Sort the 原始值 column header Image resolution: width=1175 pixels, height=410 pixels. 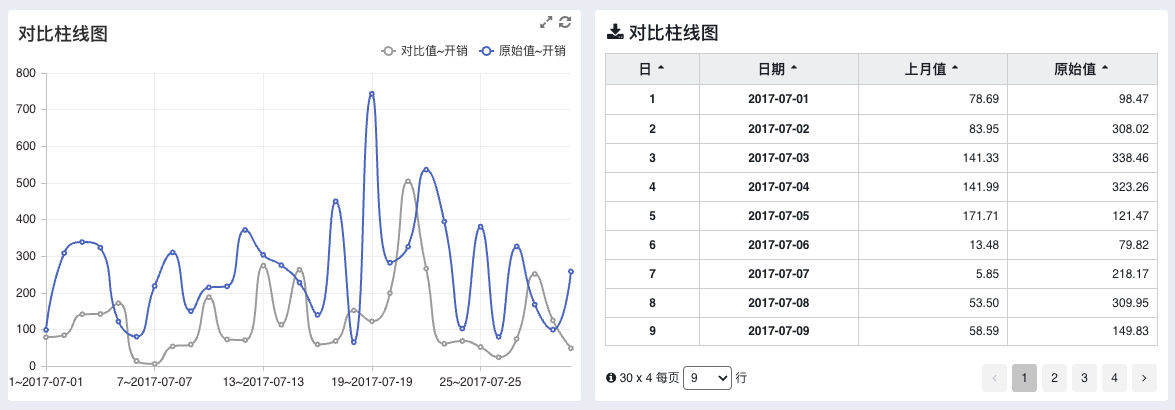pyautogui.click(x=1082, y=69)
